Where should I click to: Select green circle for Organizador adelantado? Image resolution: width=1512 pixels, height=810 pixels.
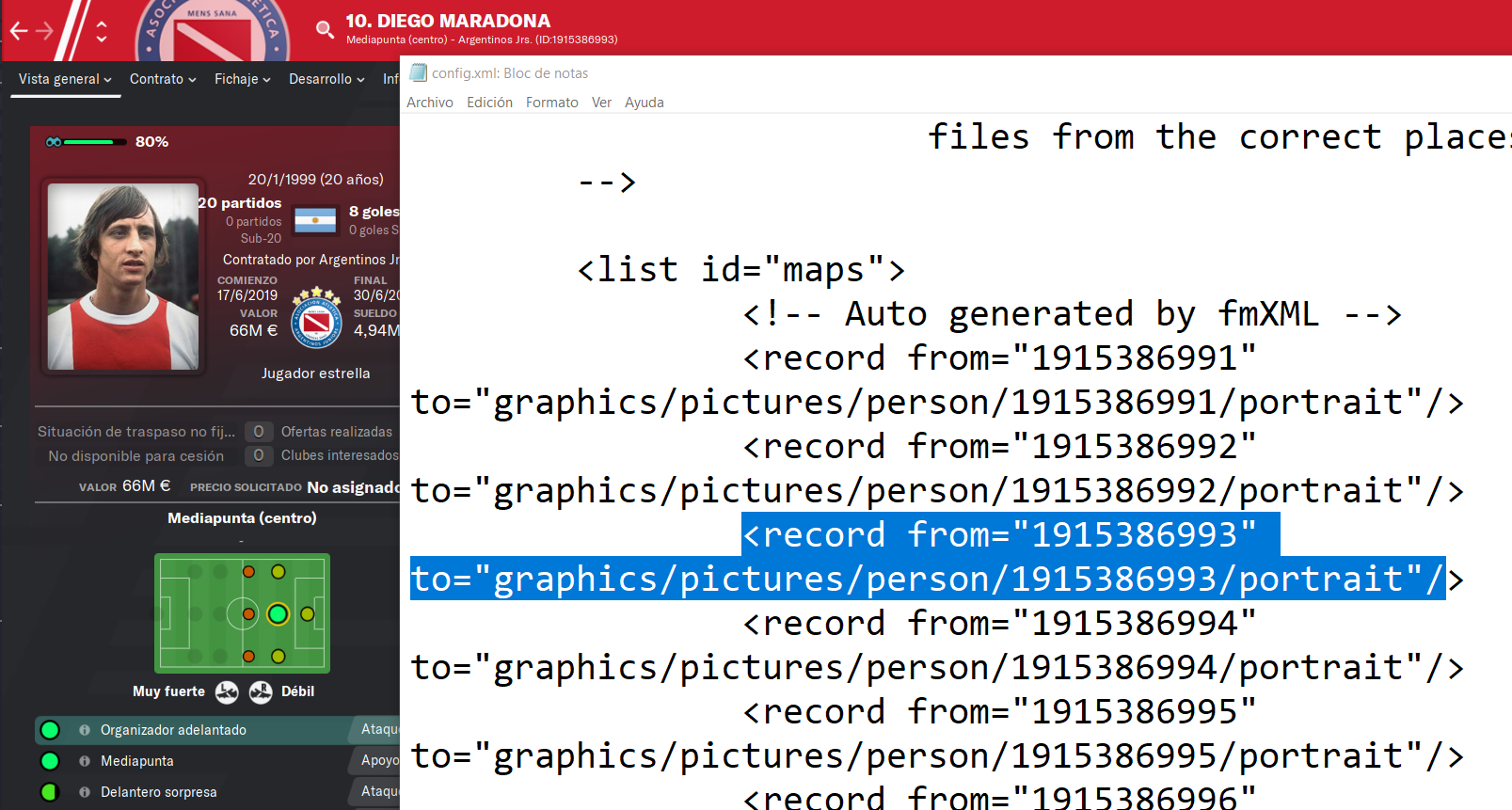tap(50, 730)
